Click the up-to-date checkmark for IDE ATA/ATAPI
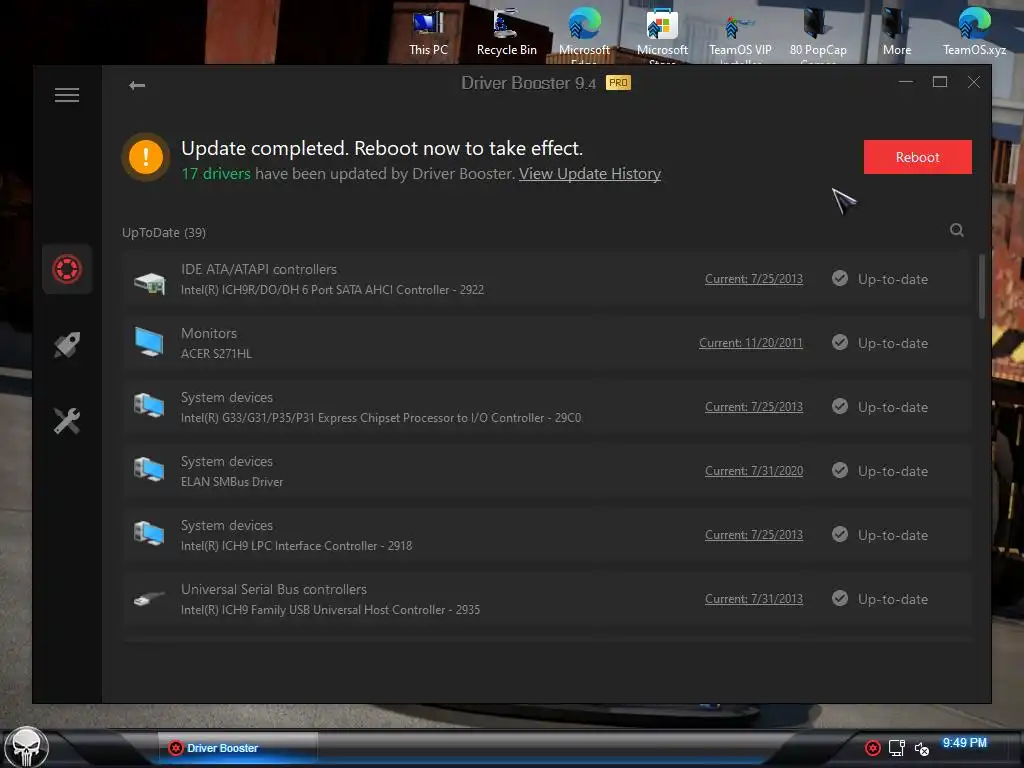1024x768 pixels. tap(840, 279)
